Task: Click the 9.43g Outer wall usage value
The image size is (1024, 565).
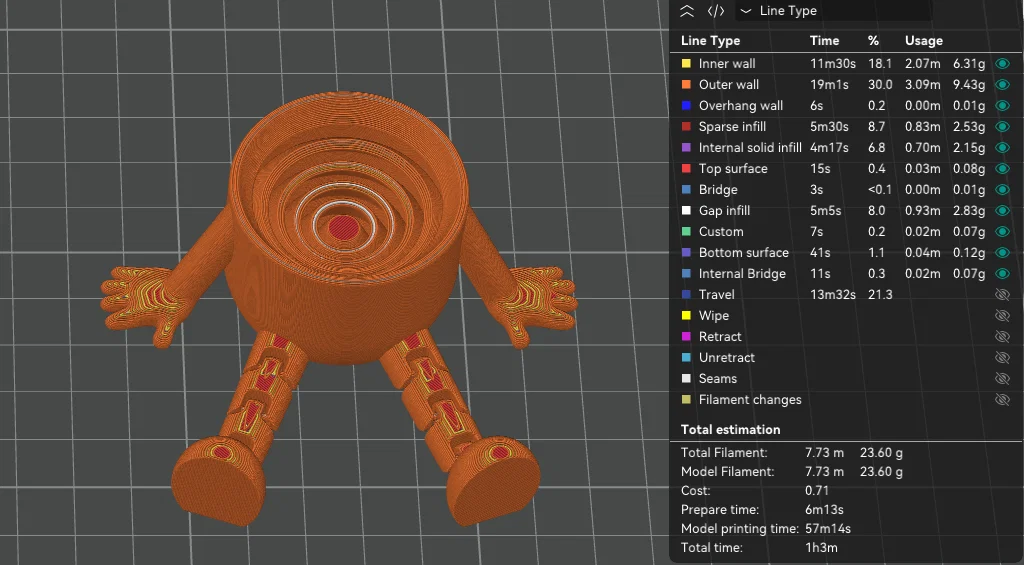Action: click(x=968, y=84)
